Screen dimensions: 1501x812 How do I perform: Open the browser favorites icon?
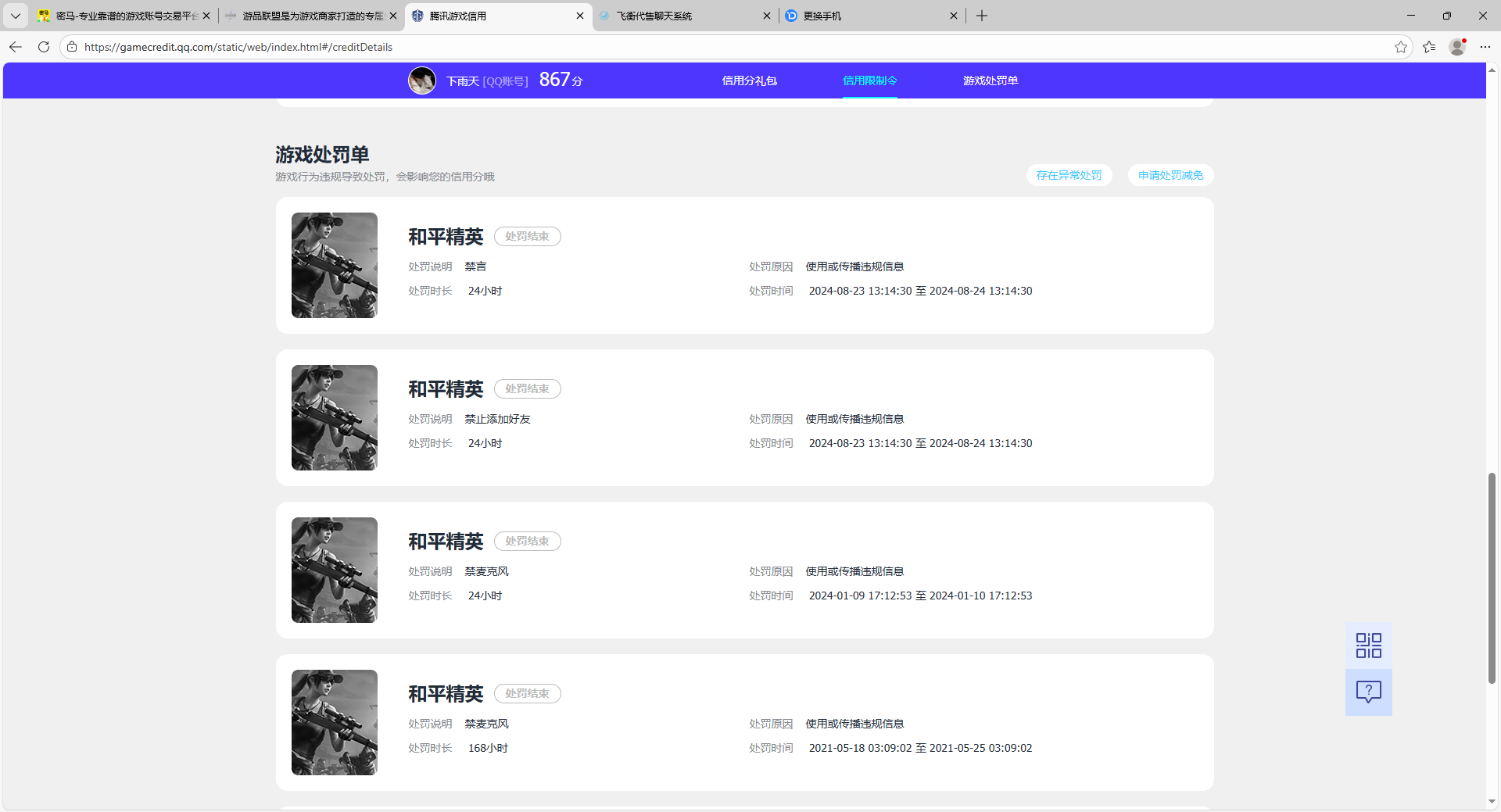(1430, 47)
